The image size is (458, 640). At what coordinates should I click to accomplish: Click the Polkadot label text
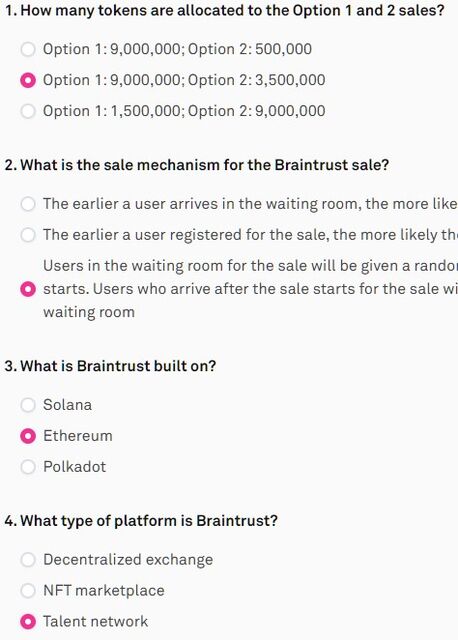74,467
